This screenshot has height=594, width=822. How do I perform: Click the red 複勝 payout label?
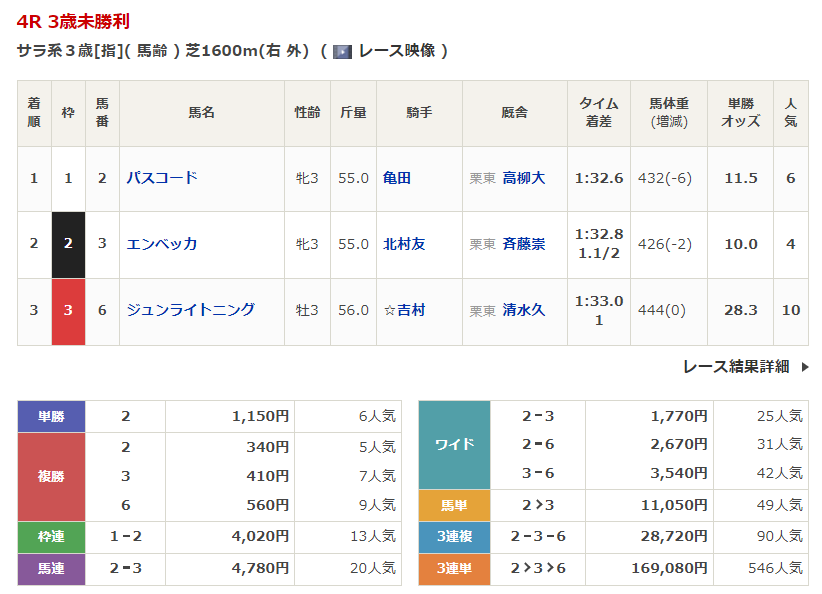52,476
